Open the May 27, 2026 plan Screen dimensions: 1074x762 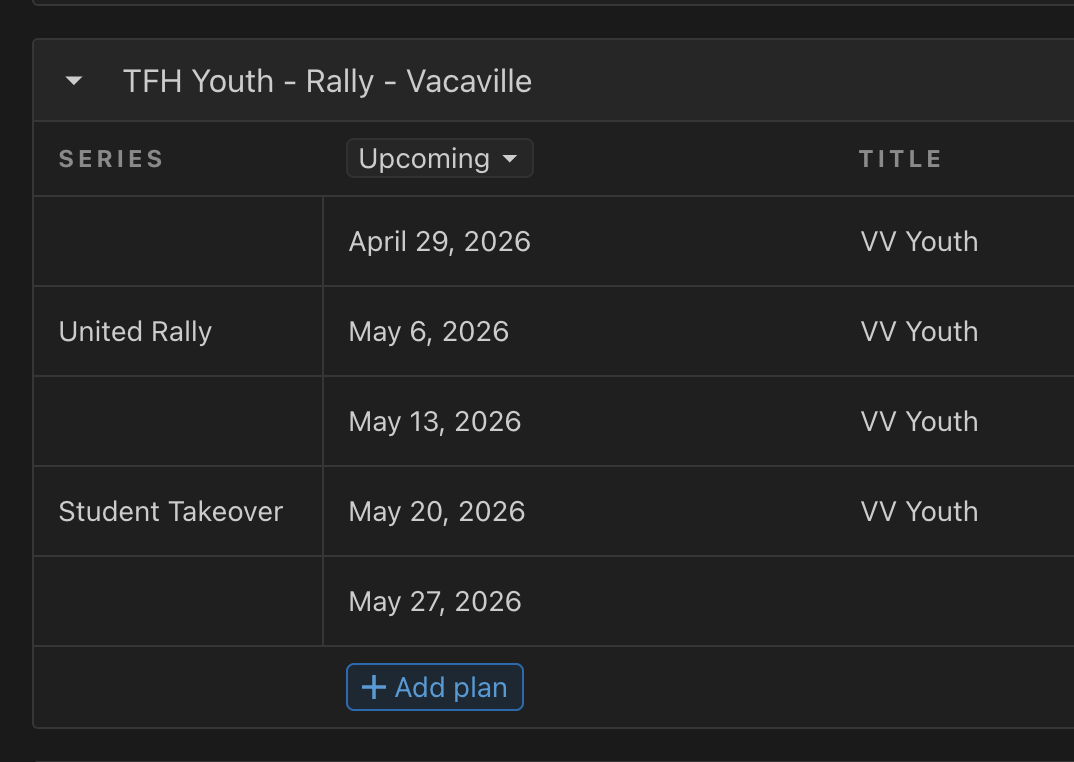[x=434, y=602]
